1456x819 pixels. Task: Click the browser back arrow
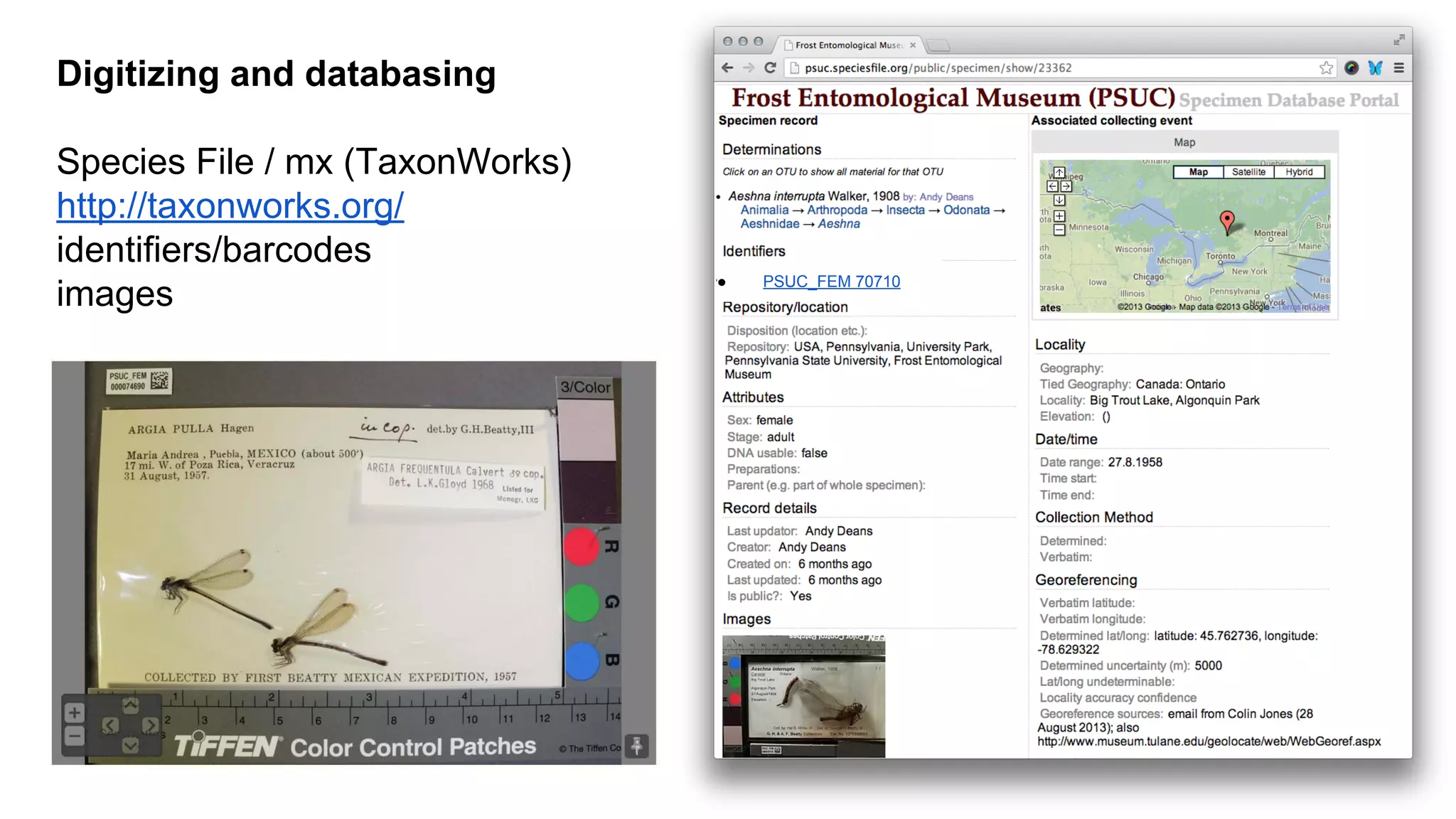(727, 68)
